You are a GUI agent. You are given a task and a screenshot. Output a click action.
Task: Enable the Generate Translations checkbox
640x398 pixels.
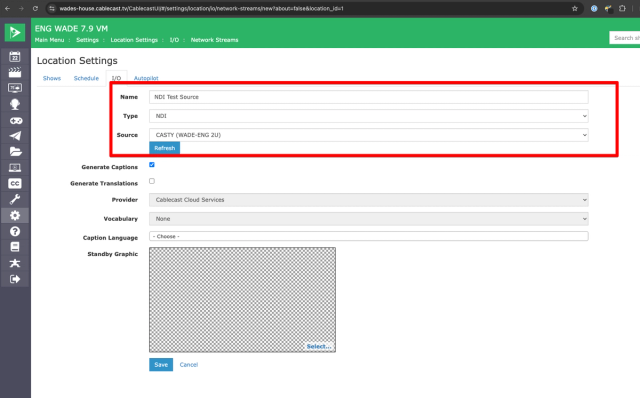coord(152,181)
